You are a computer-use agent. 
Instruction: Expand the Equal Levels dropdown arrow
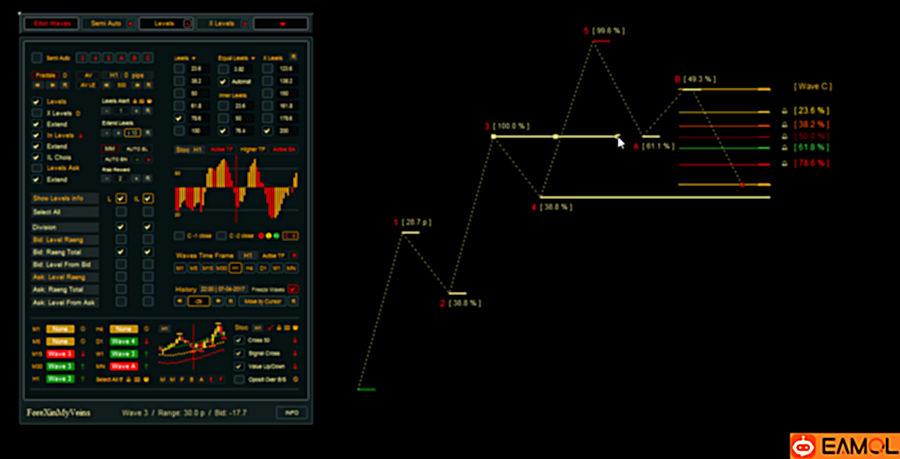coord(253,58)
